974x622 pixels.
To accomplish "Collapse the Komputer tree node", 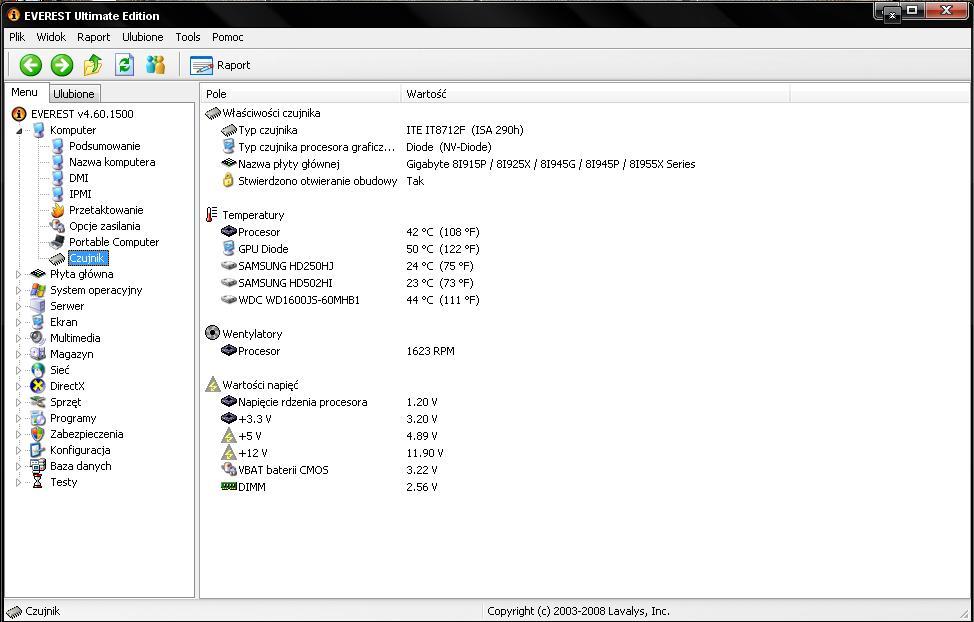I will coord(19,130).
